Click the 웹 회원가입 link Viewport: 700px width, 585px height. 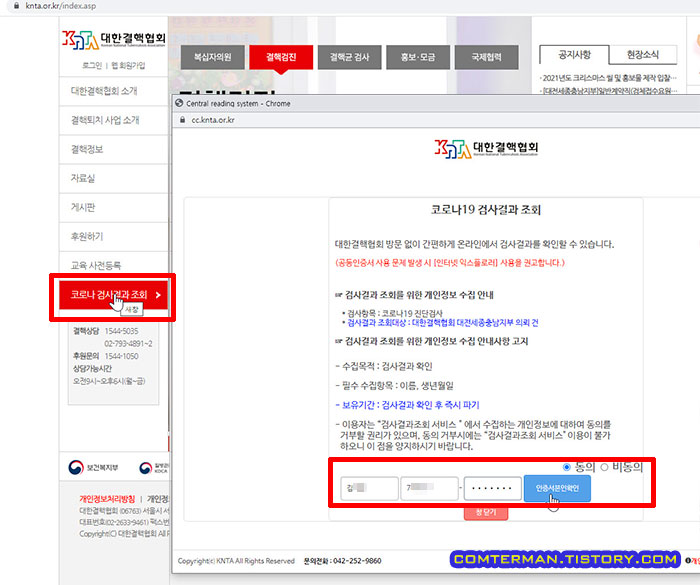tap(128, 66)
